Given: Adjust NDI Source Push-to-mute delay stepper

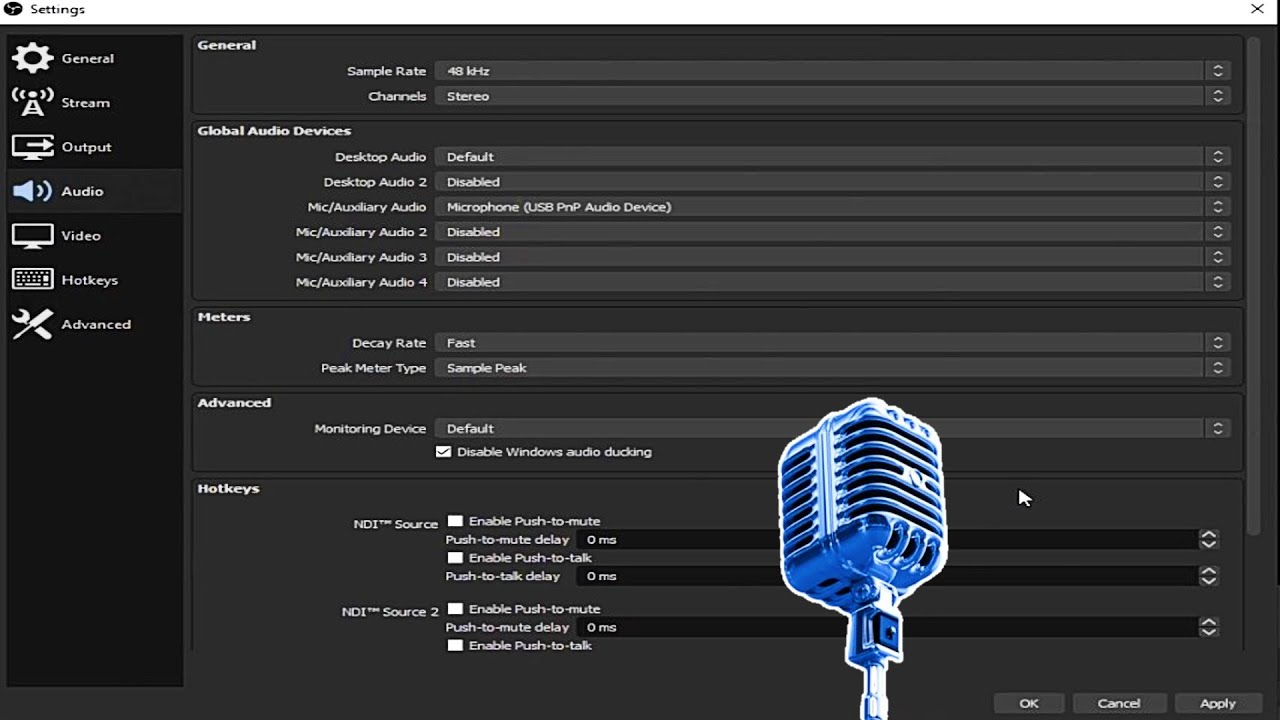Looking at the screenshot, I should pos(1208,540).
